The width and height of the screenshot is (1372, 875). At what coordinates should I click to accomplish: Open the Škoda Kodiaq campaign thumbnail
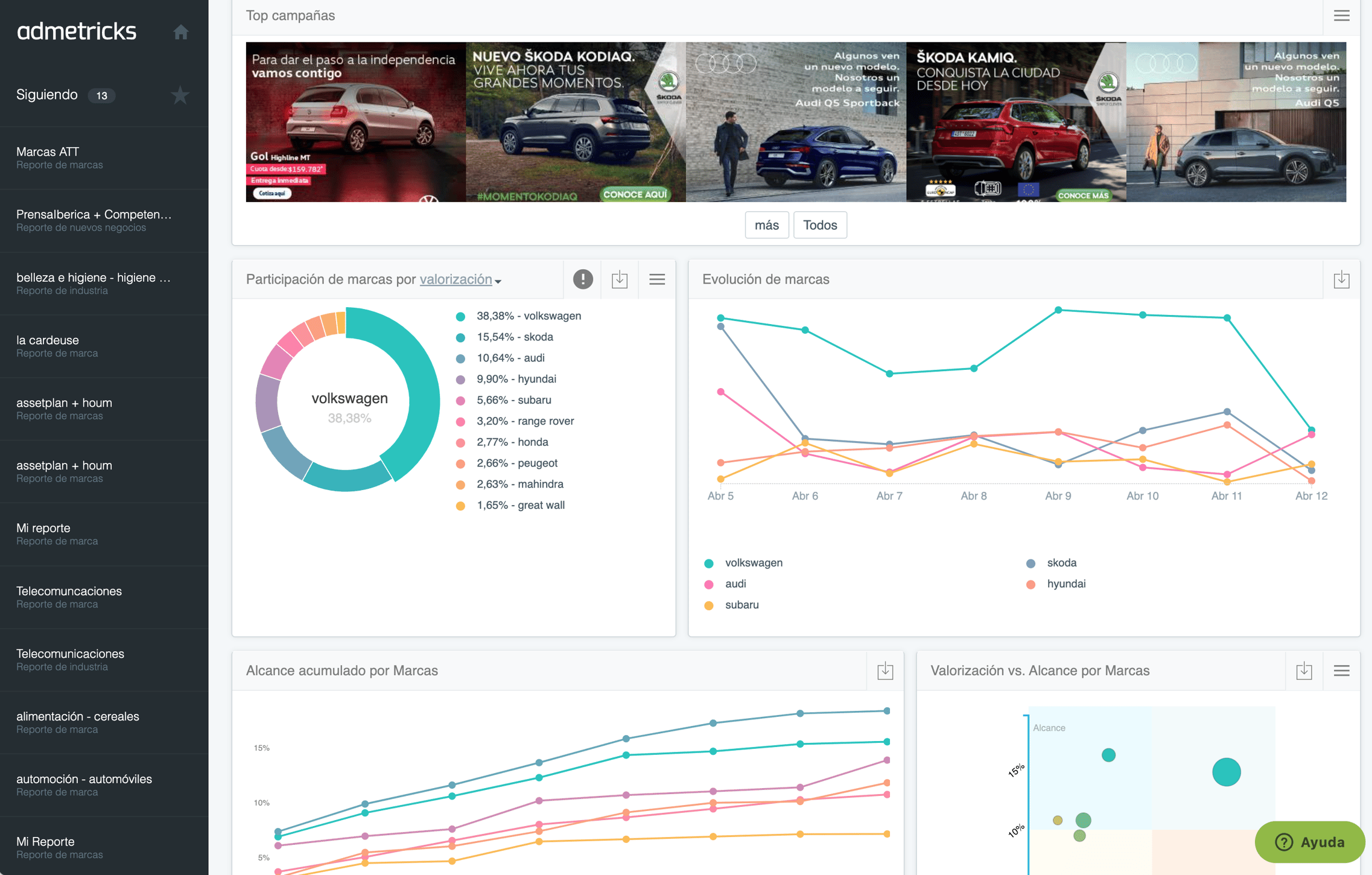pos(575,122)
